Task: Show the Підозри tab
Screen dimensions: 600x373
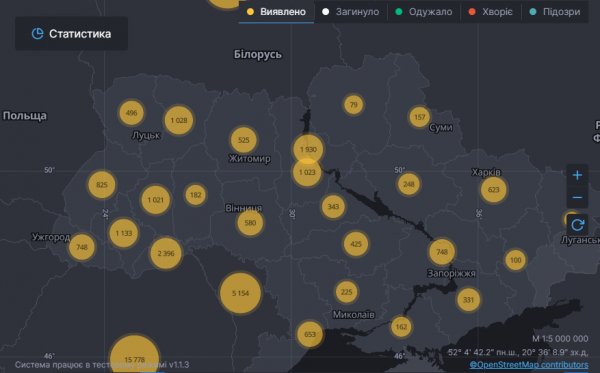Action: pyautogui.click(x=555, y=12)
